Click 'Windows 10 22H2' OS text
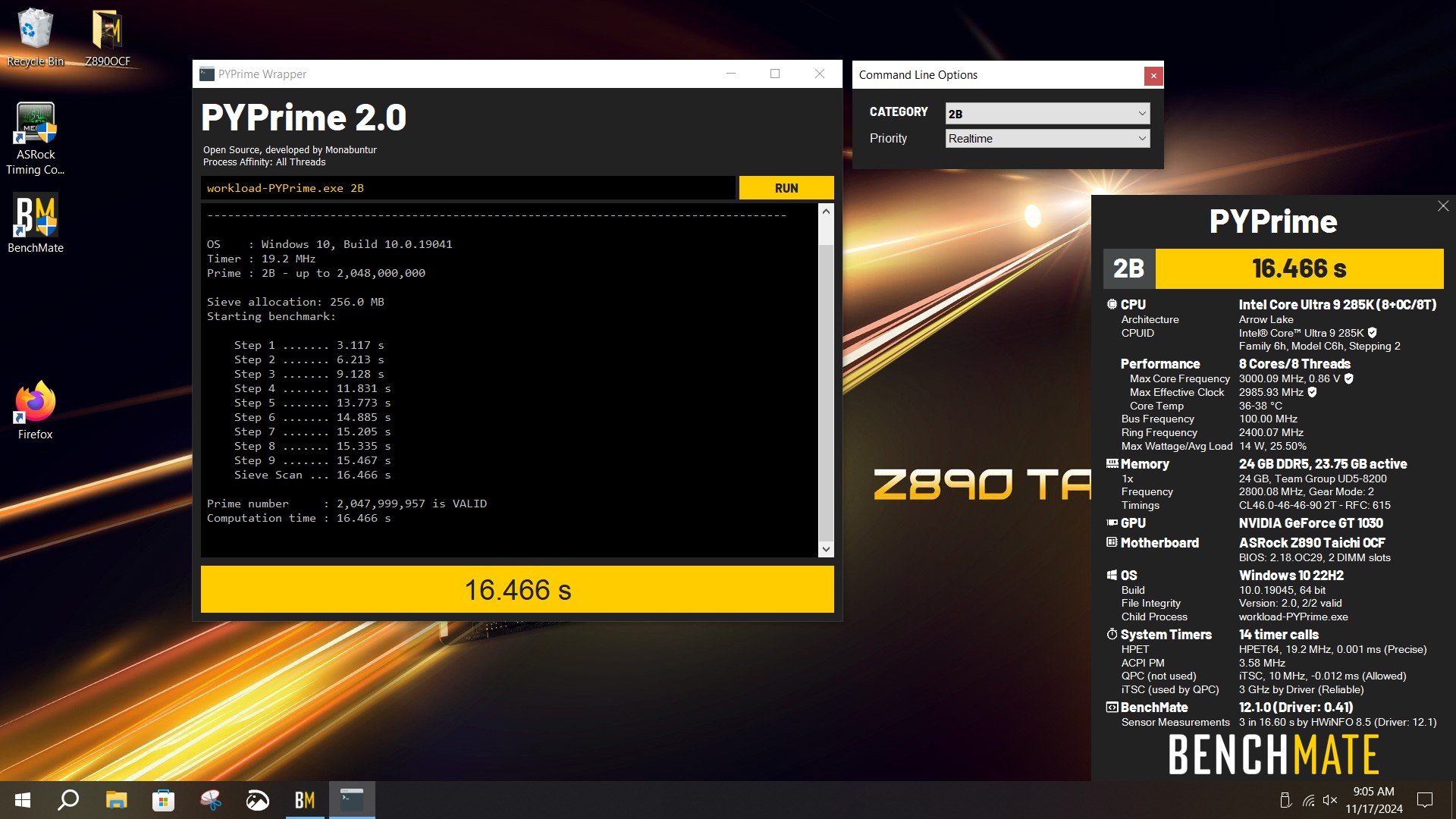Viewport: 1456px width, 819px height. click(1291, 576)
